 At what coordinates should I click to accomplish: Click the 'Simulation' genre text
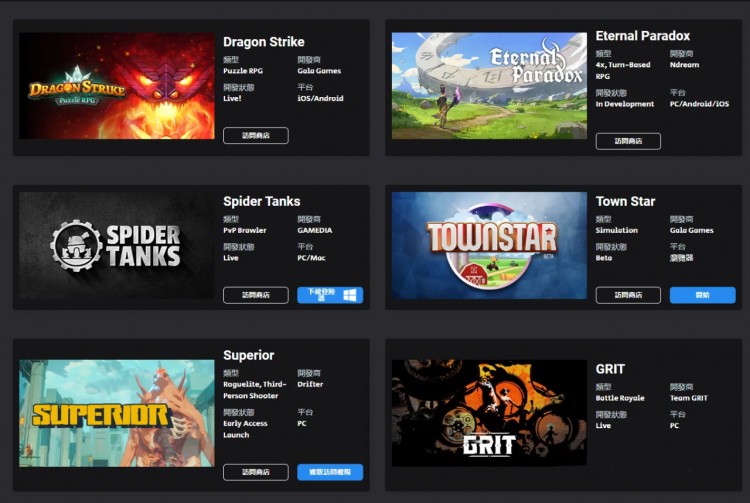(x=617, y=230)
